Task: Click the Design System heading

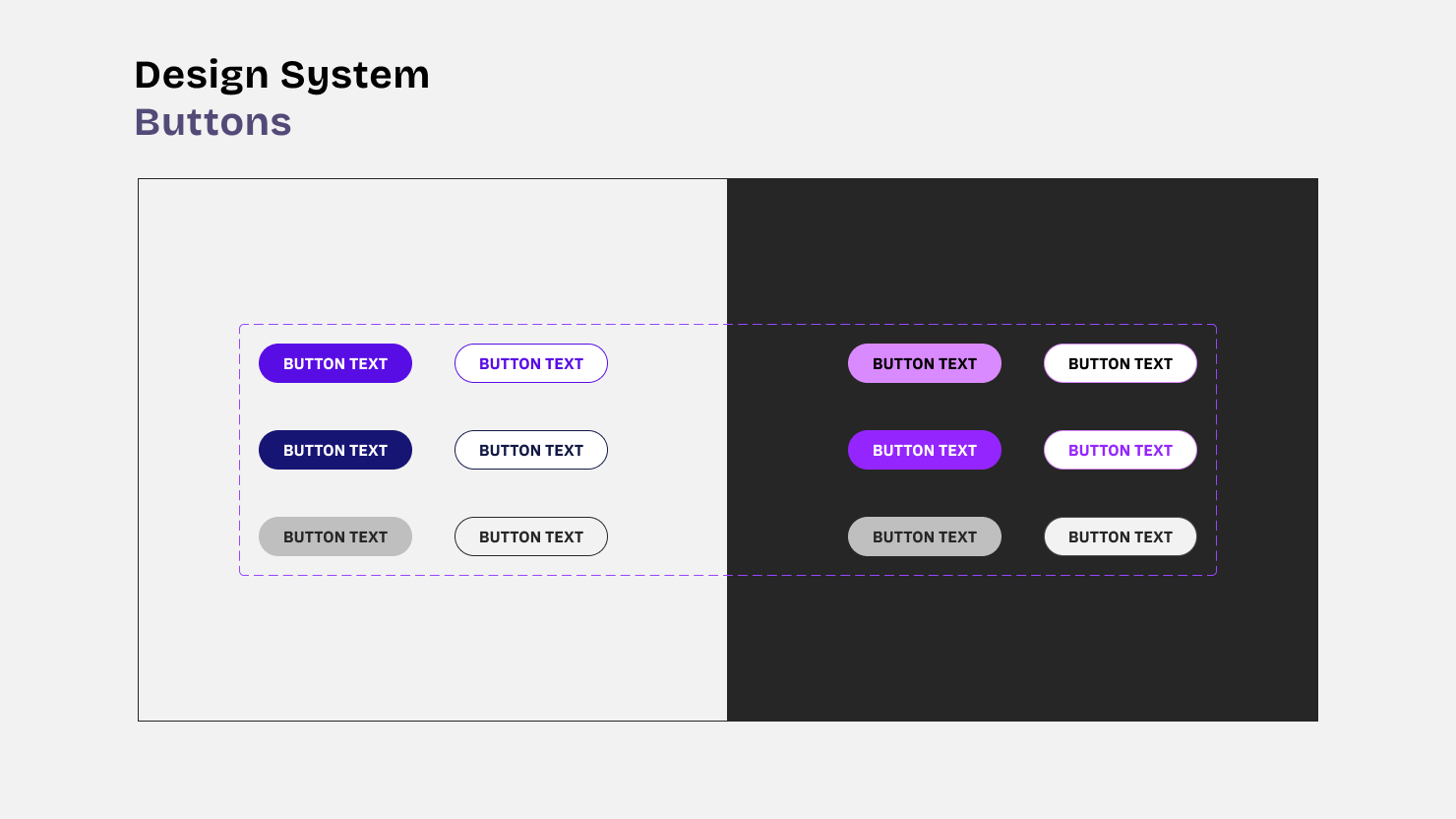Action: [282, 74]
